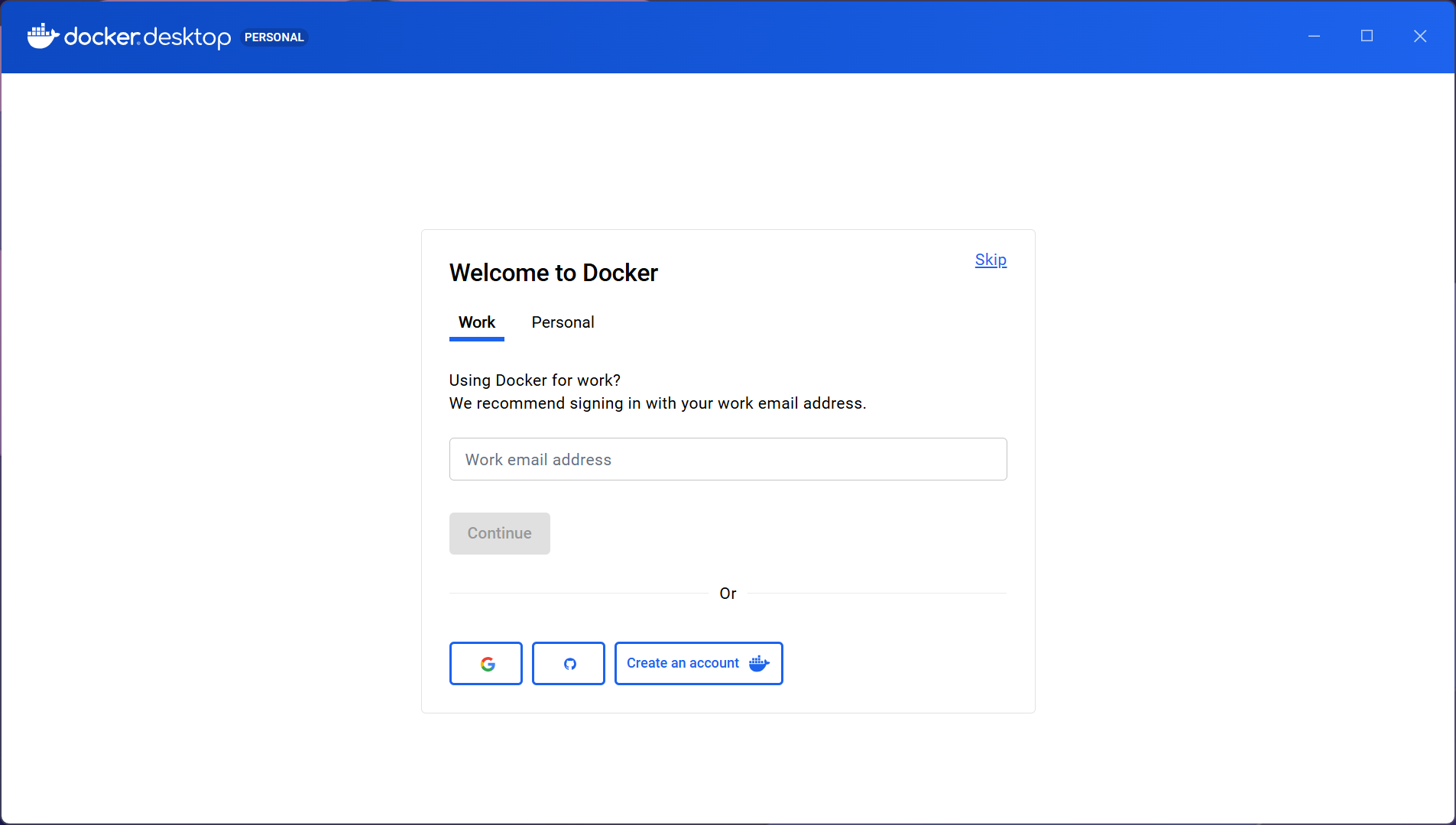Viewport: 1456px width, 825px height.
Task: Click the Welcome to Docker heading
Action: click(x=553, y=273)
